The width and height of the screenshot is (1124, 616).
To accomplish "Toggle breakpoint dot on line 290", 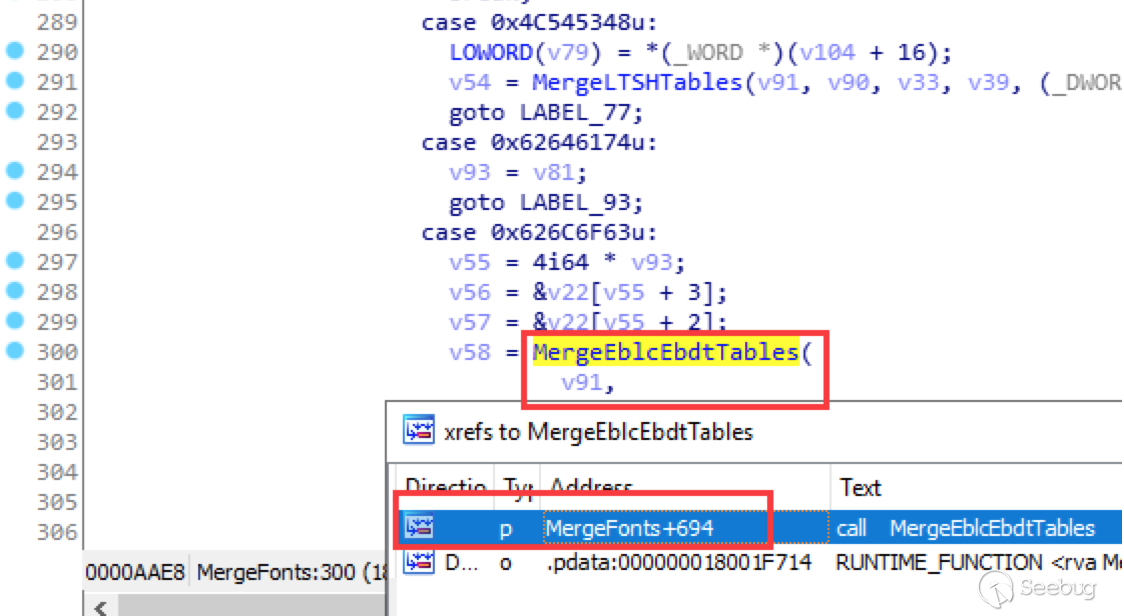I will (15, 51).
